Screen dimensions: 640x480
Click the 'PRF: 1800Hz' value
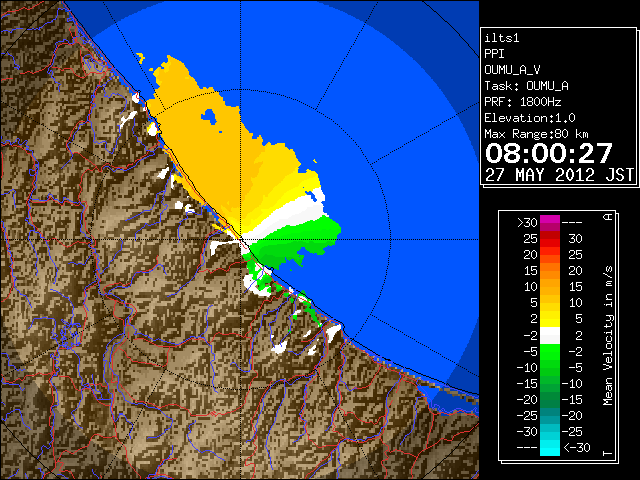[x=523, y=102]
